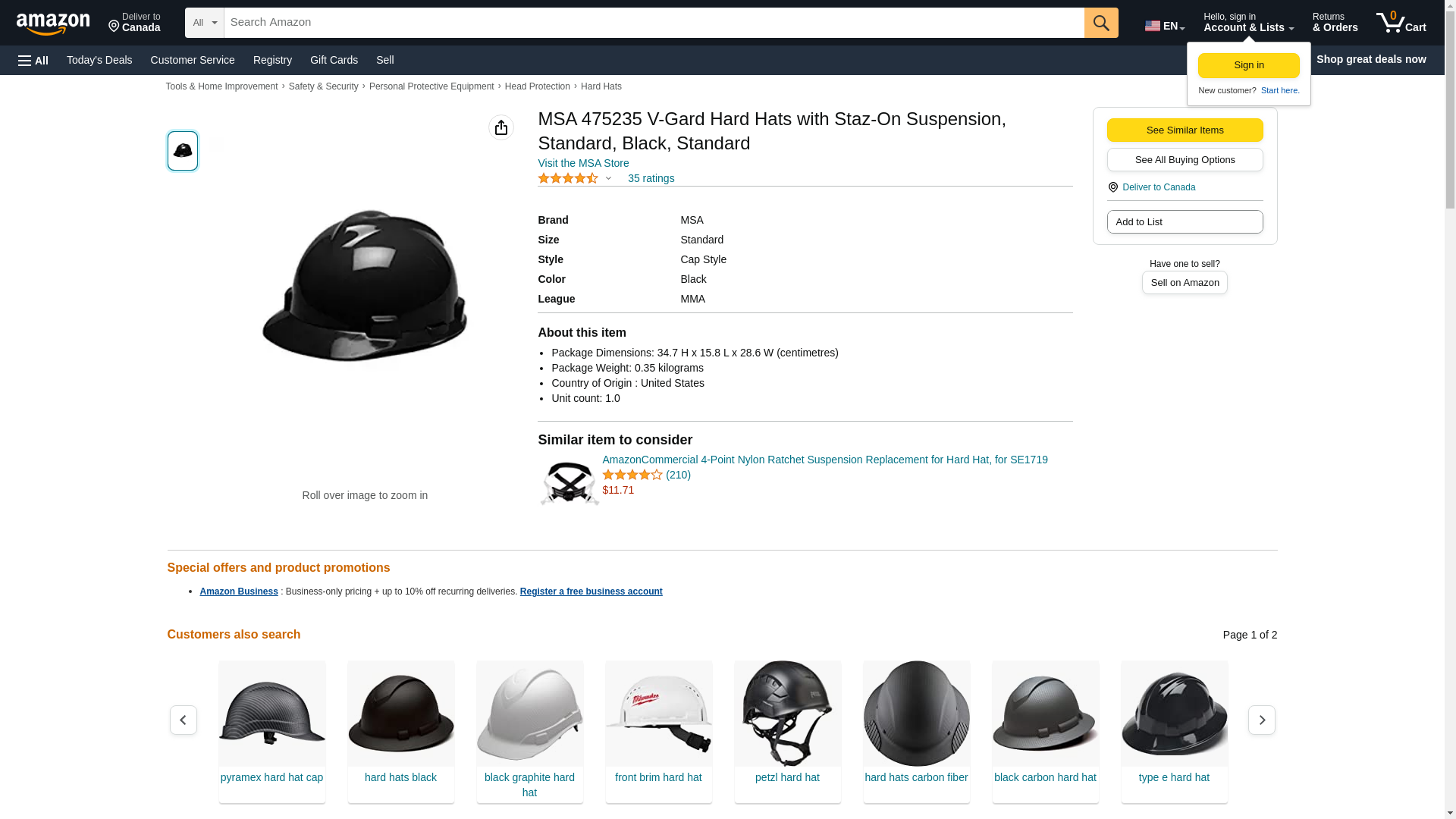Go to next carousel page arrow

[1261, 720]
